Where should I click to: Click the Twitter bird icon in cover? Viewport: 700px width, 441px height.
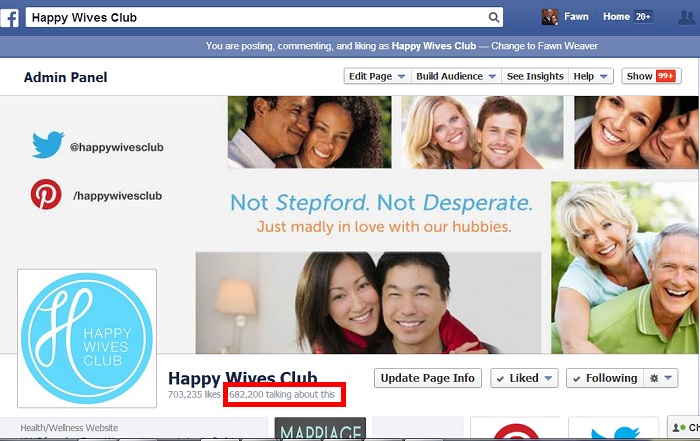pos(48,144)
